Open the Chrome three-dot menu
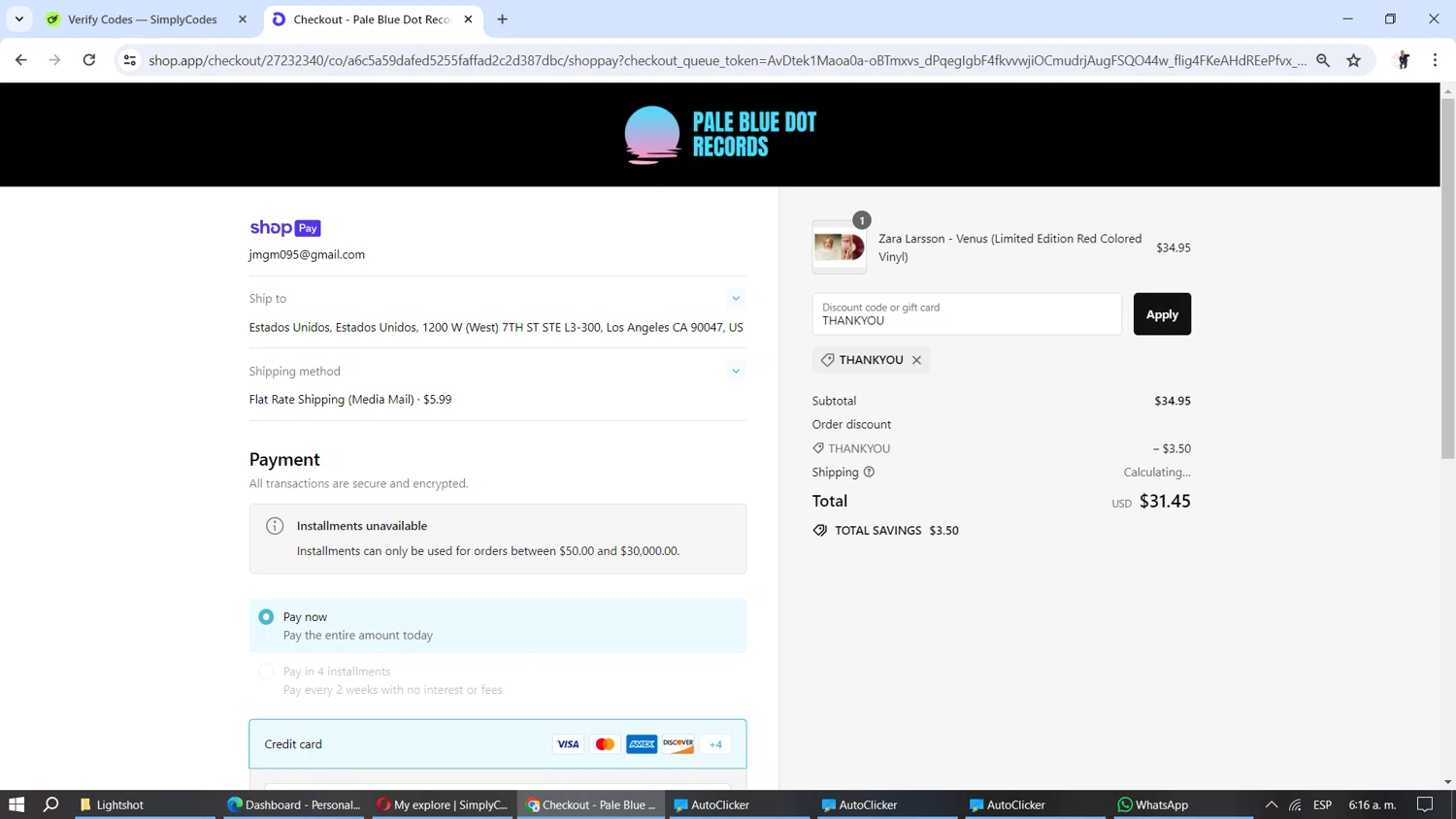Viewport: 1456px width, 819px height. click(x=1435, y=60)
